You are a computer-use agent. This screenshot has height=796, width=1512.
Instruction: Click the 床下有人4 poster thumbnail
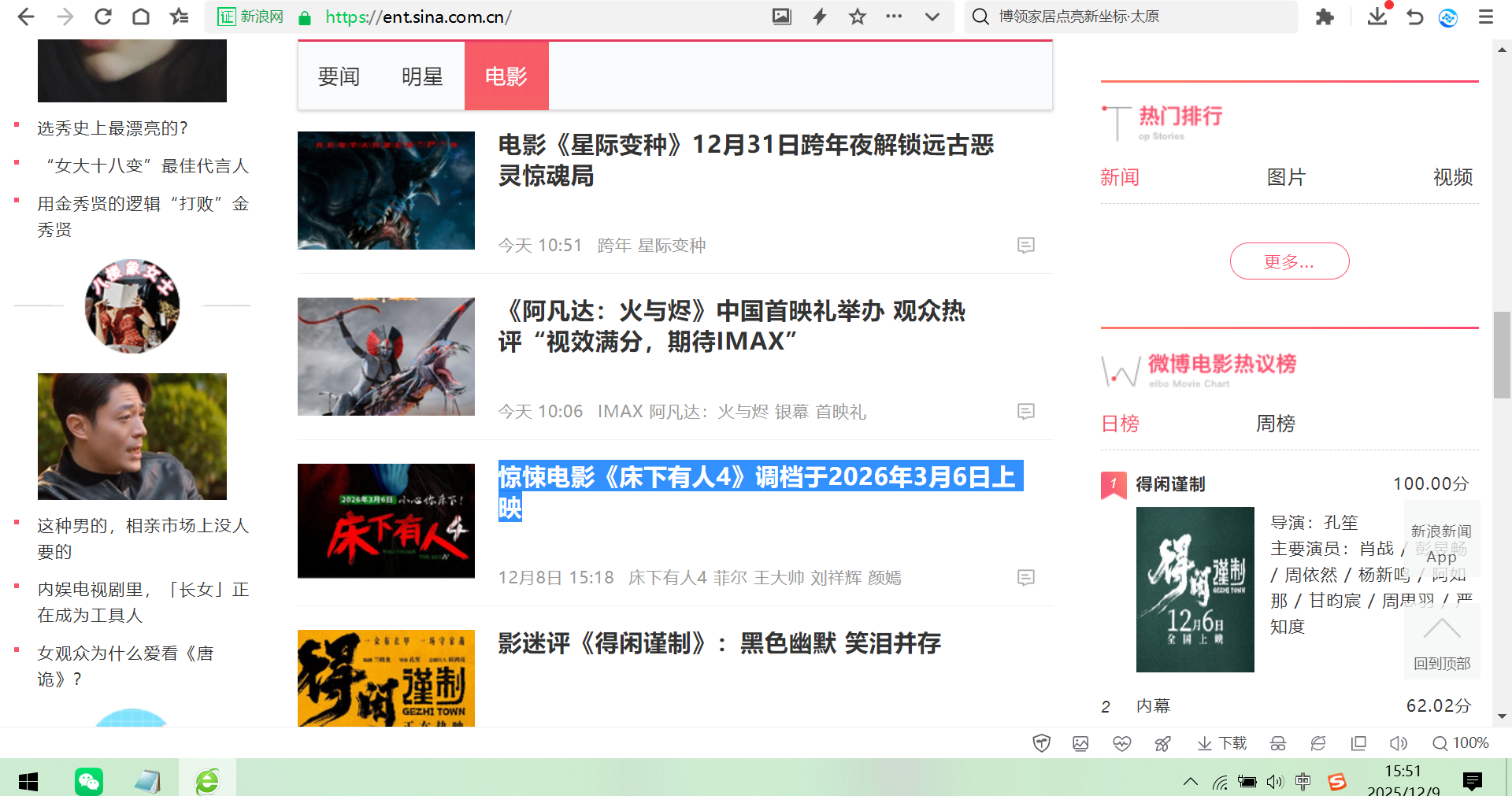pyautogui.click(x=386, y=521)
